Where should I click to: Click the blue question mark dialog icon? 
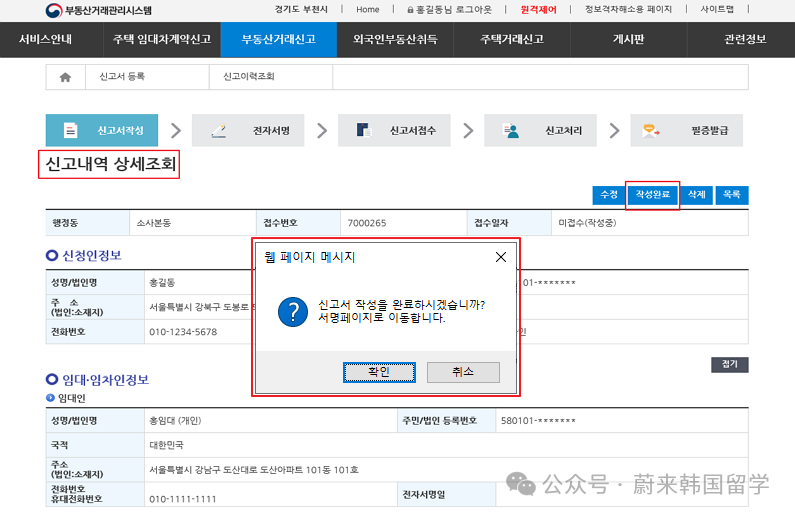click(293, 312)
